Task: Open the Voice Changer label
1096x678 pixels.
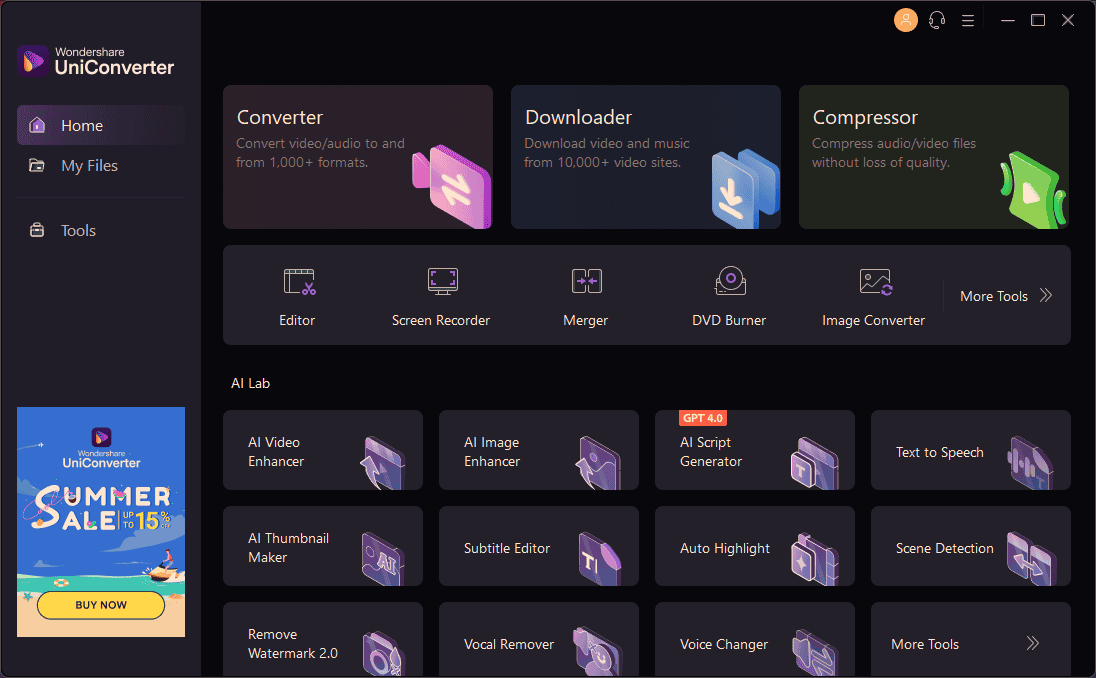Action: point(723,644)
